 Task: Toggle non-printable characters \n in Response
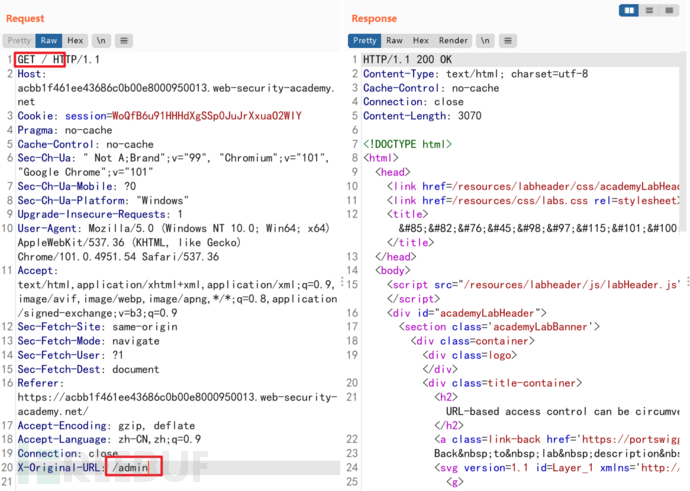tap(485, 41)
